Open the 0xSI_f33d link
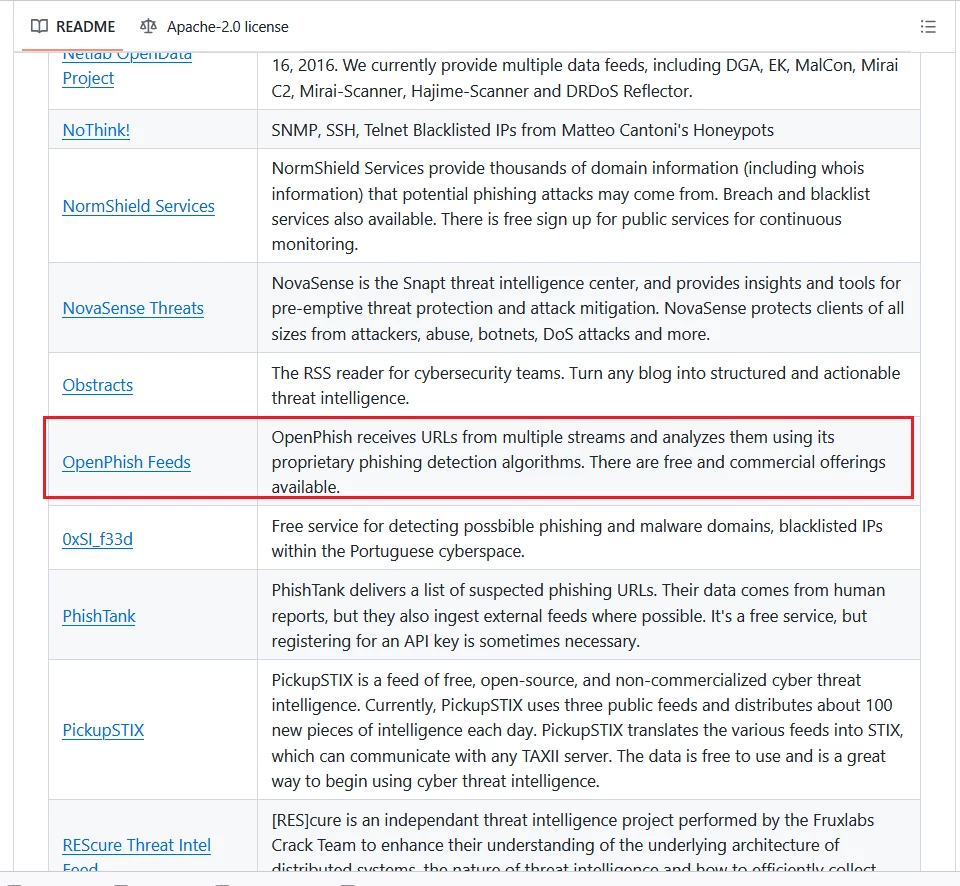 pos(97,539)
